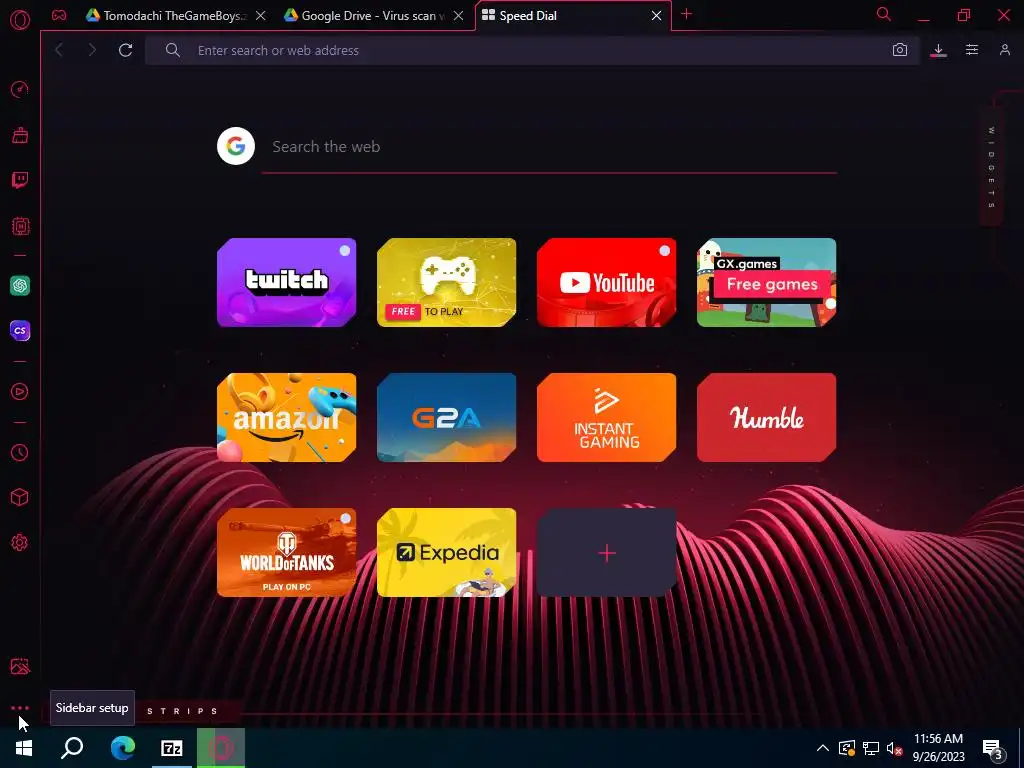
Task: Open GX Control speedometer in sidebar
Action: pyautogui.click(x=20, y=89)
